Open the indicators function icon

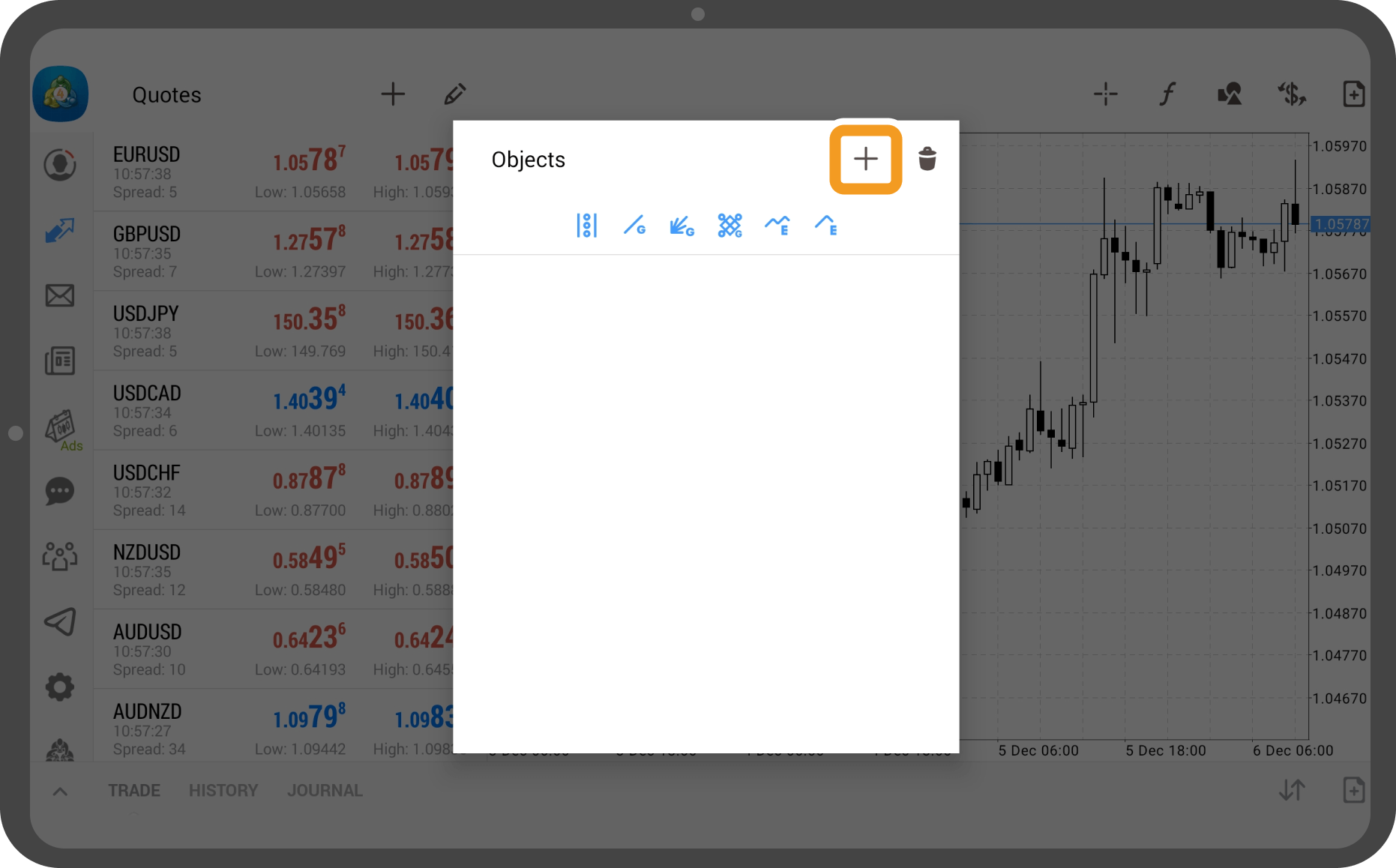coord(1167,94)
